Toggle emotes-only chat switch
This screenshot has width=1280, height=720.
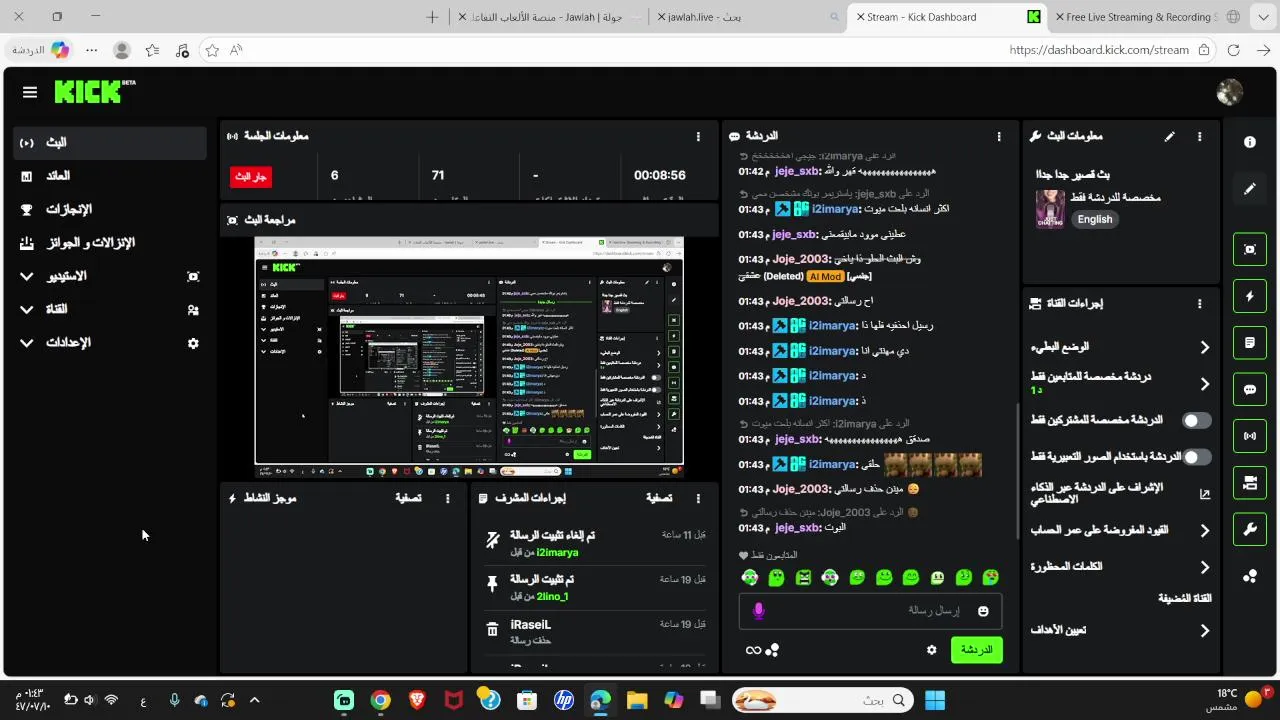point(1196,457)
